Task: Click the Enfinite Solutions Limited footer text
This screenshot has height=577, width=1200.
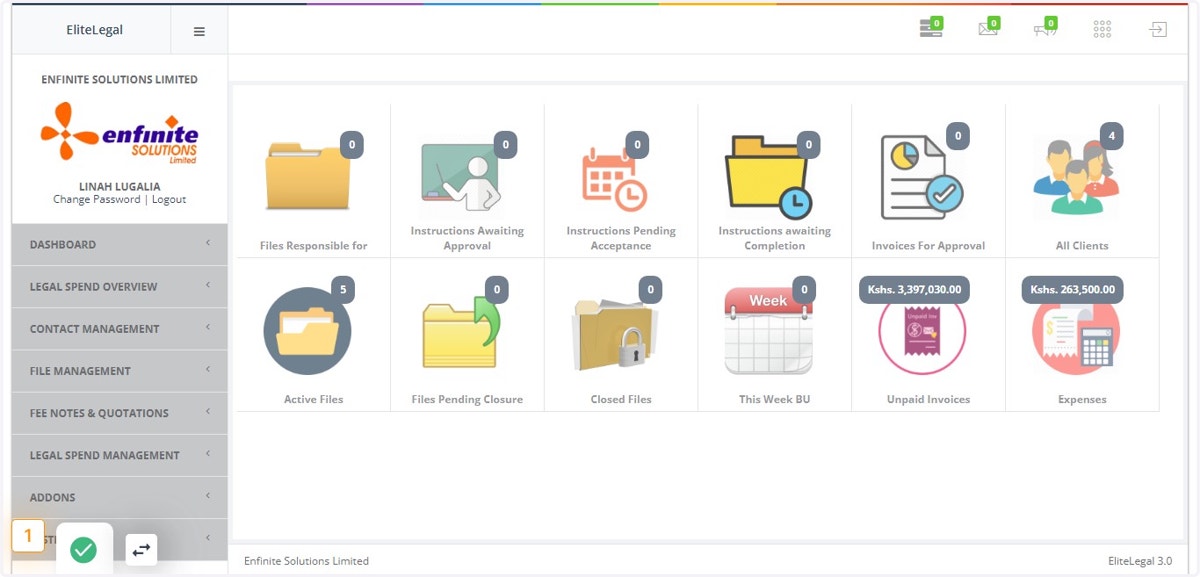Action: [x=306, y=561]
